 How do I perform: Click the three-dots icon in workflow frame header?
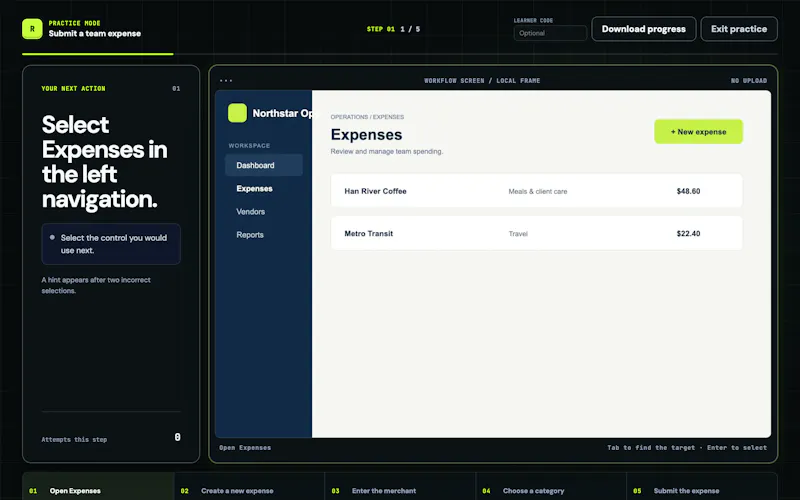(226, 81)
